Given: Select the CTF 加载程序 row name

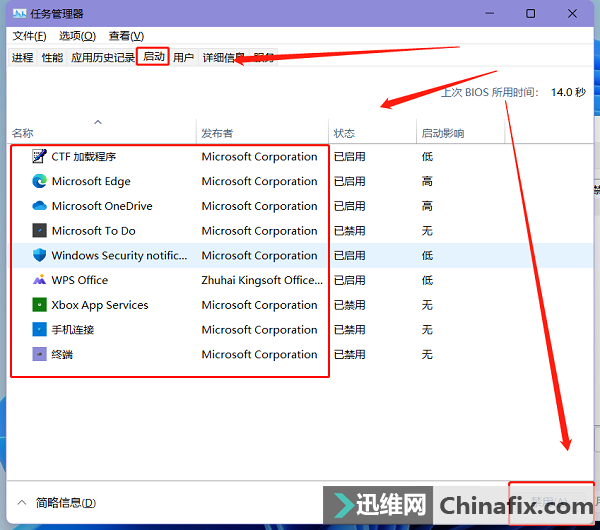Looking at the screenshot, I should click(x=84, y=157).
